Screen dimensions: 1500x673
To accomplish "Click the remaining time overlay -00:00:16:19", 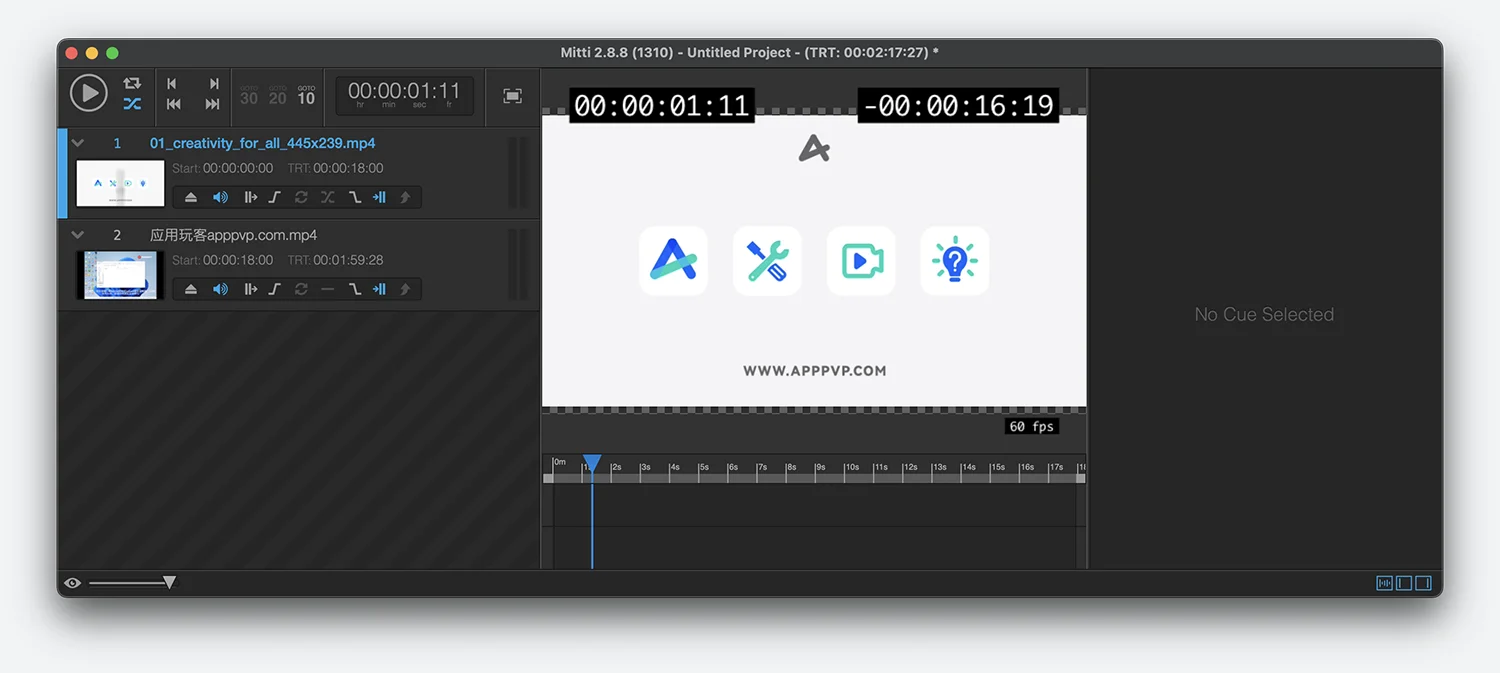I will click(958, 106).
